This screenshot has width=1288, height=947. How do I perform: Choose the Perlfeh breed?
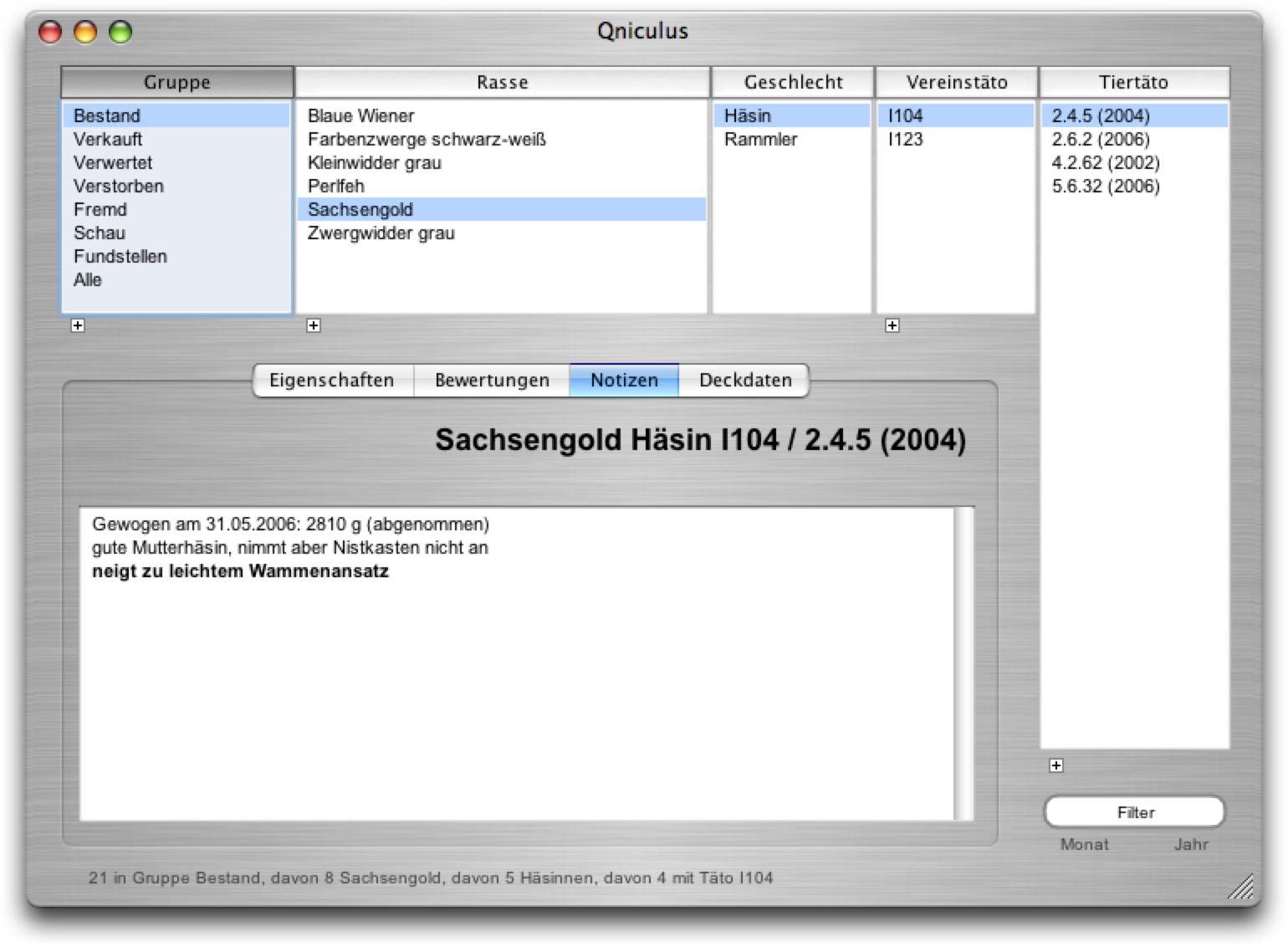(502, 186)
